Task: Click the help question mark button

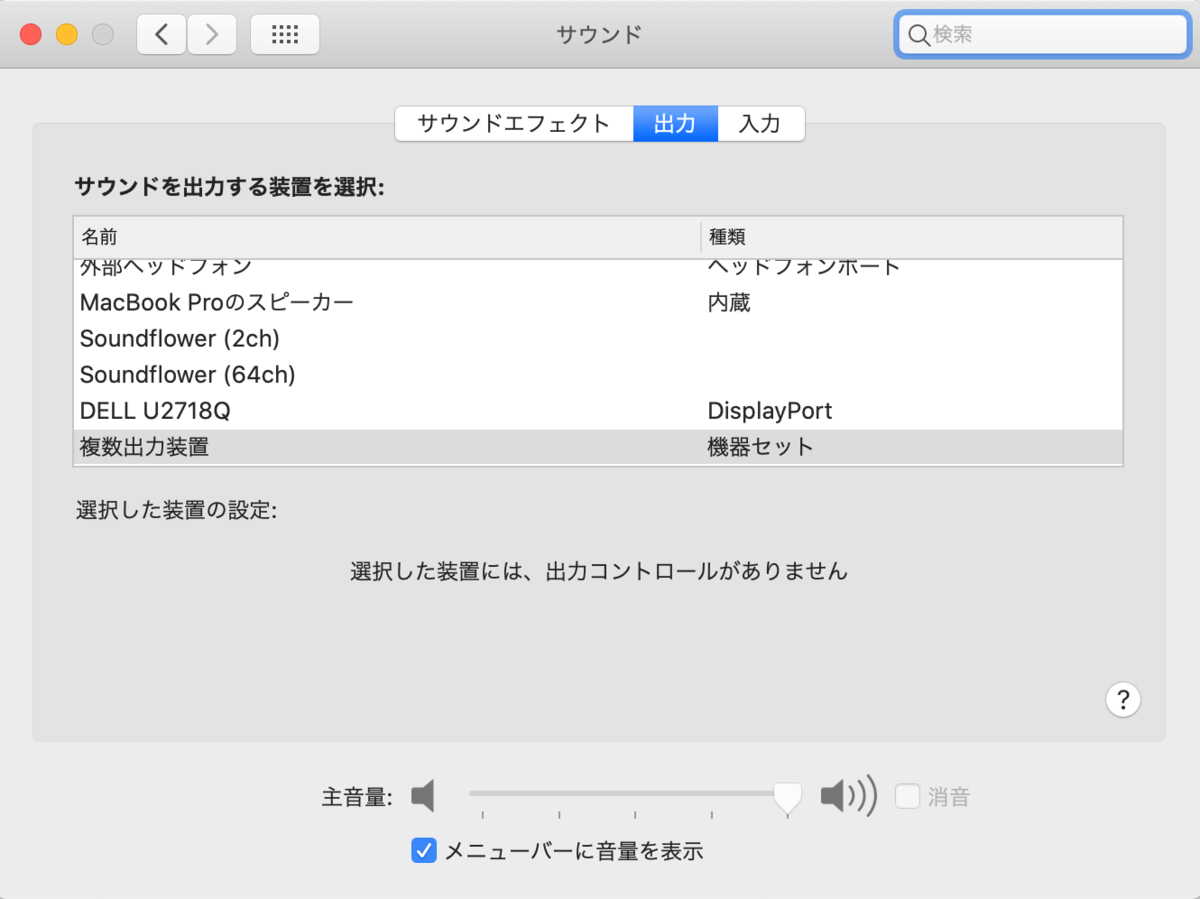Action: click(x=1123, y=700)
